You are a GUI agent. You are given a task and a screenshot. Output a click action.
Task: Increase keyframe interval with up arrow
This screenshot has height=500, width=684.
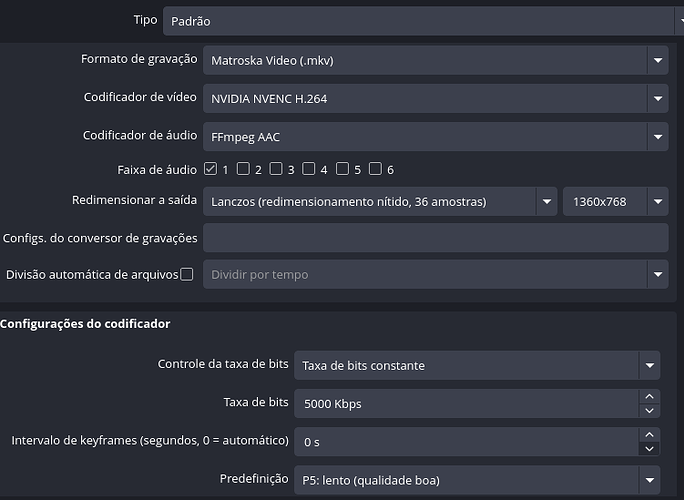point(650,434)
